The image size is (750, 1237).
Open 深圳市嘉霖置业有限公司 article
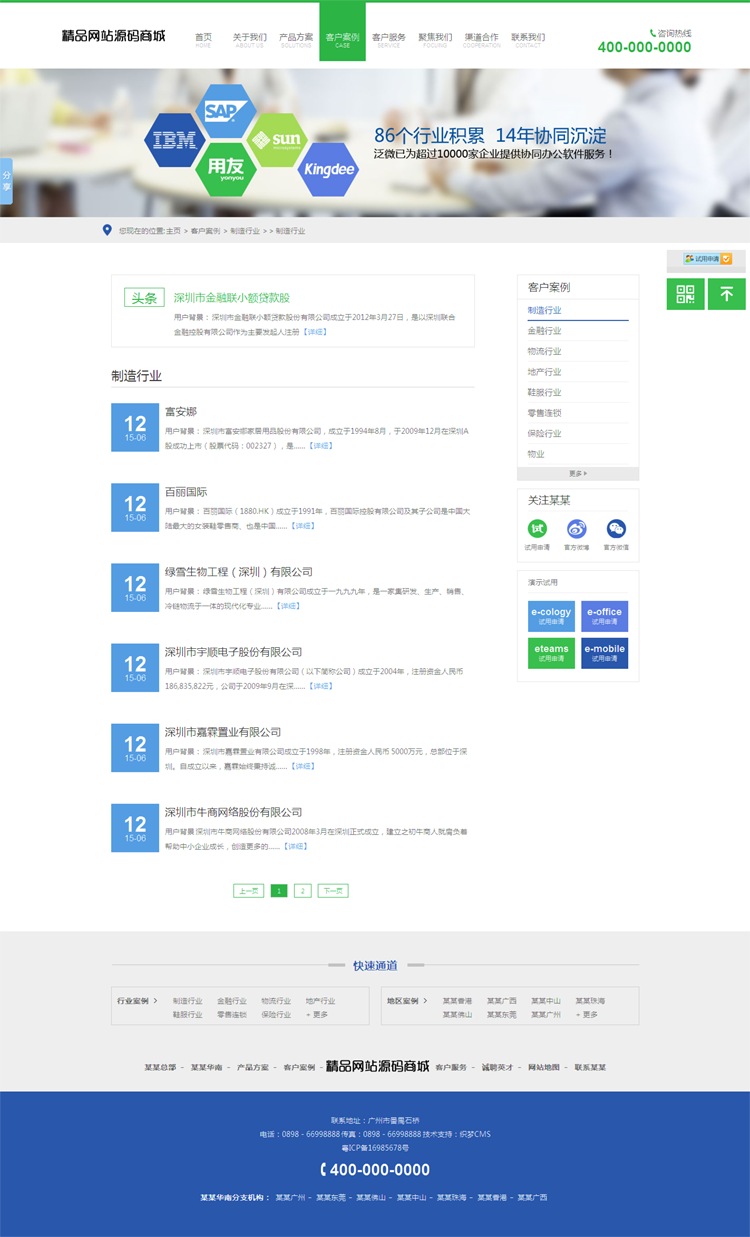point(223,731)
